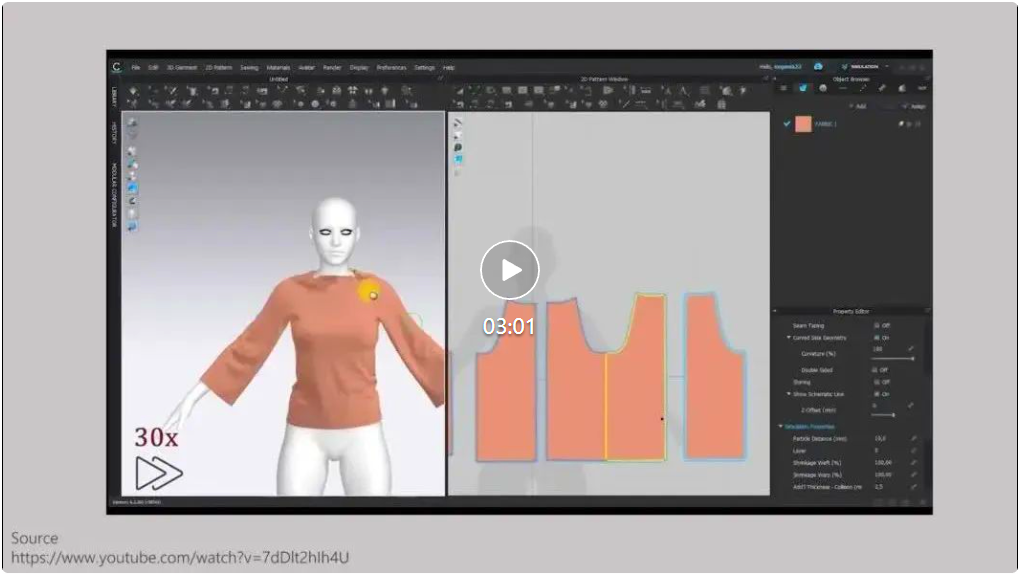Click the Add button in Object Browser
Viewport: 1021px width, 574px height.
pyautogui.click(x=858, y=106)
